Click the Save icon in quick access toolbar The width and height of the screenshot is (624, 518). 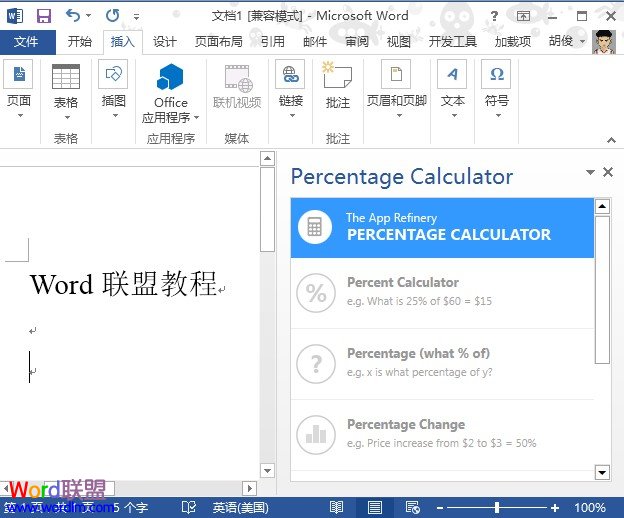pos(43,15)
